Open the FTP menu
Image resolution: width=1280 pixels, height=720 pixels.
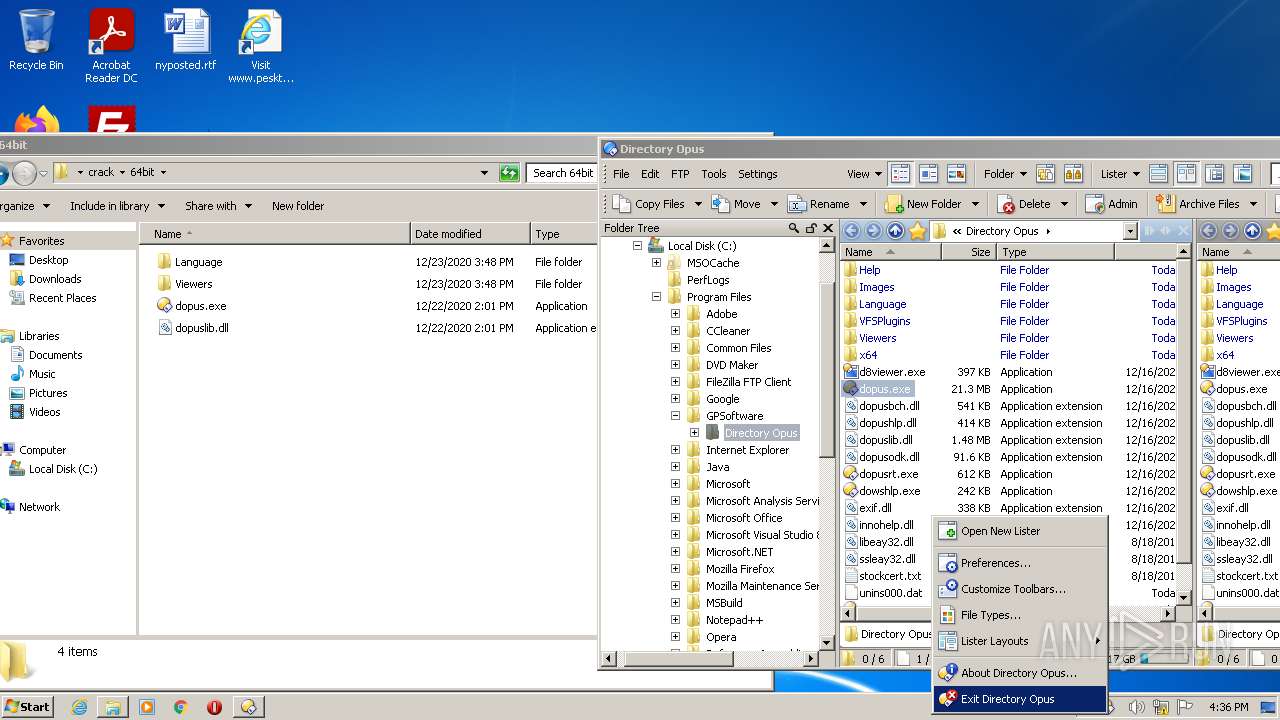pyautogui.click(x=680, y=174)
